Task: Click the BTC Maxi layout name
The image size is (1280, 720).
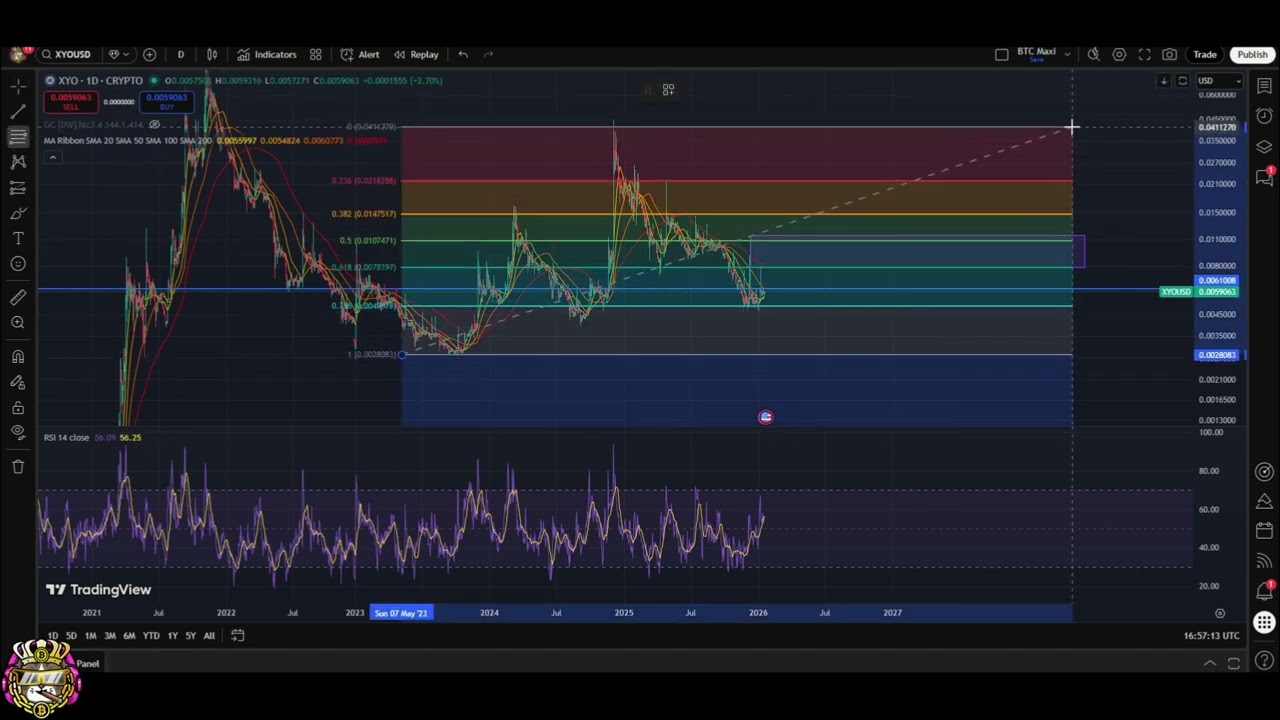Action: point(1036,52)
